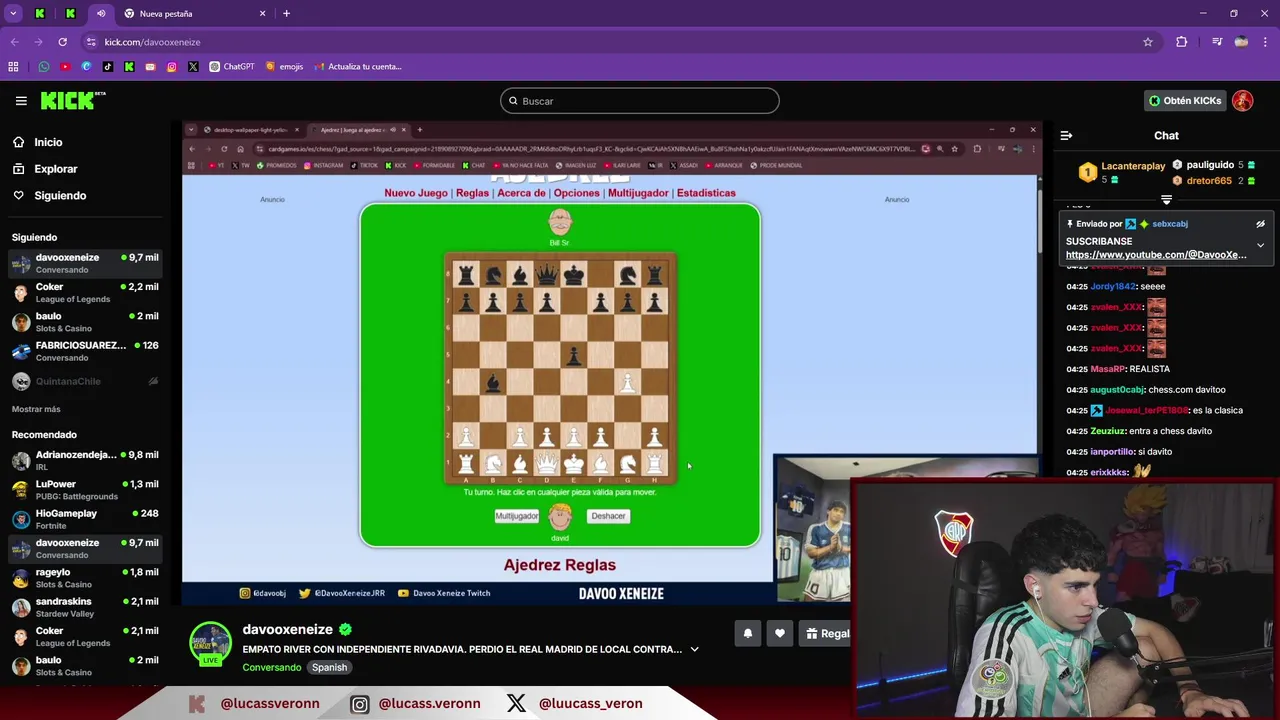Close the 'Nueva pestaña' tab
1280x720 pixels.
click(263, 14)
